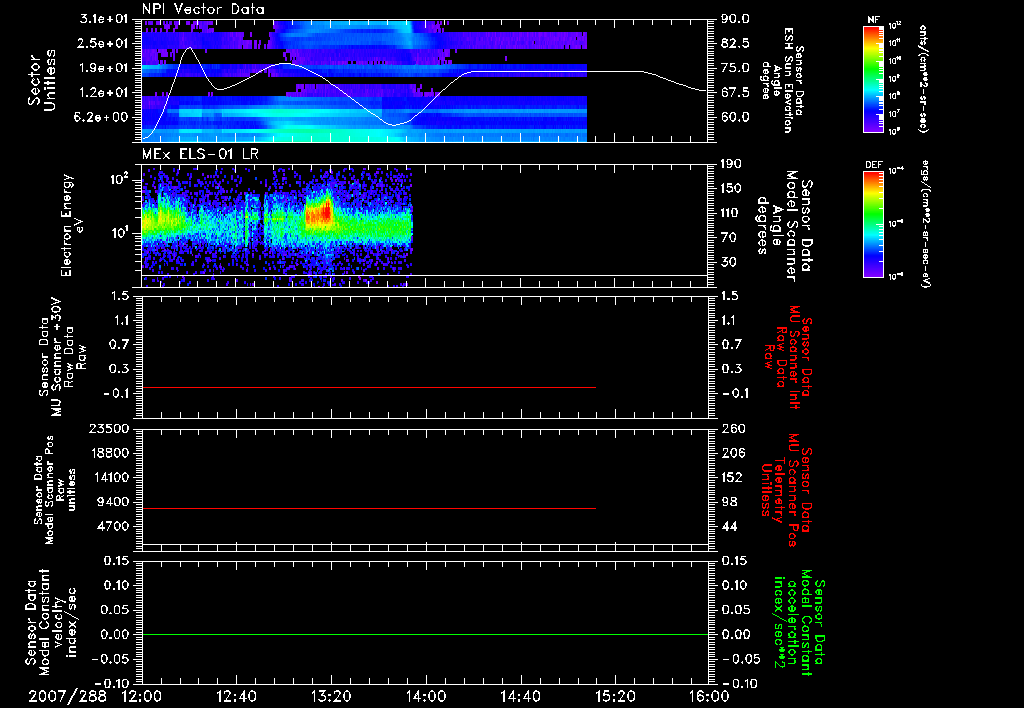Click the 2007/288 date label
The width and height of the screenshot is (1024, 708).
pos(67,696)
